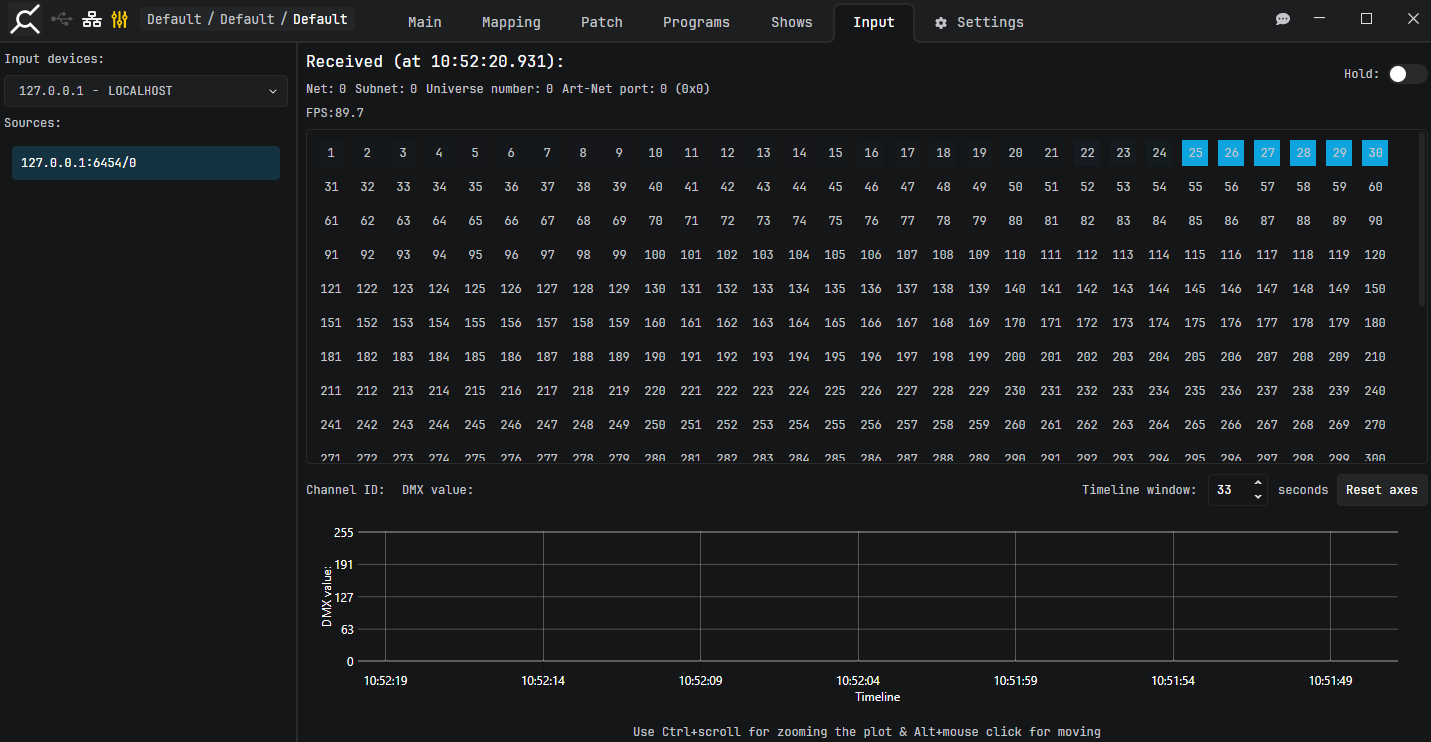
Task: Click the Received timestamp heading
Action: [x=435, y=62]
